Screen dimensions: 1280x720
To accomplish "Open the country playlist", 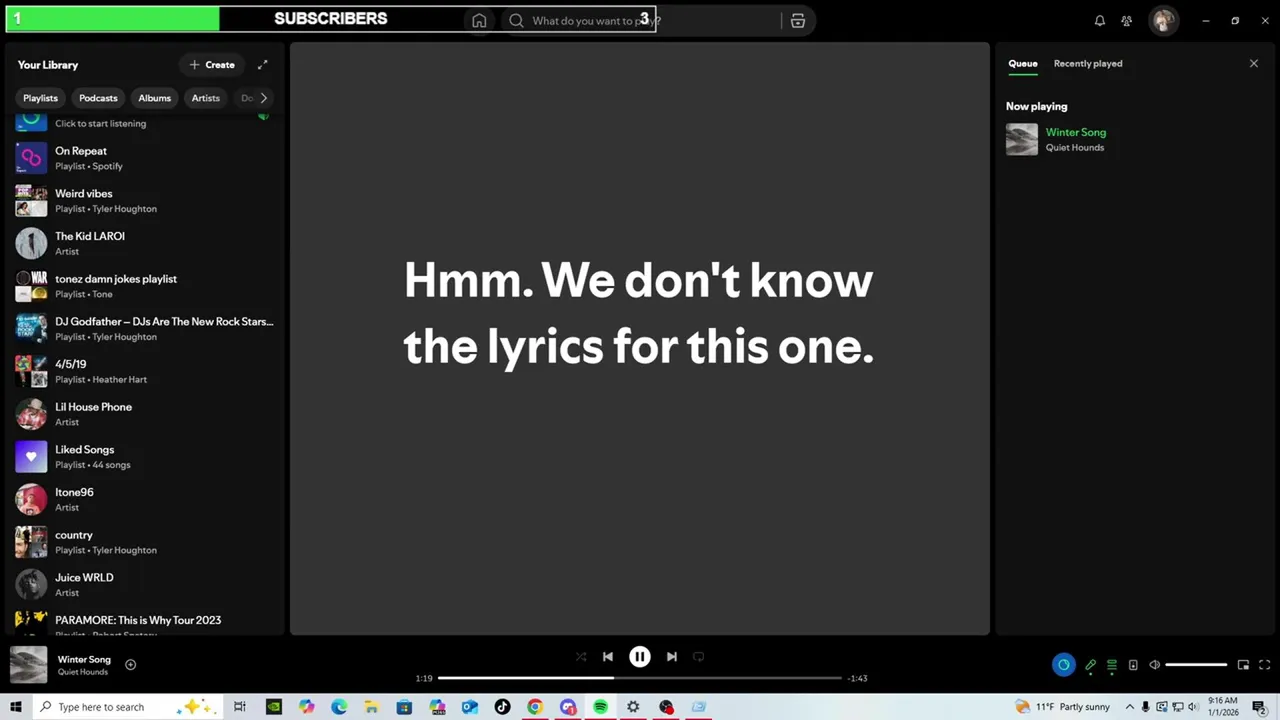I will (145, 542).
